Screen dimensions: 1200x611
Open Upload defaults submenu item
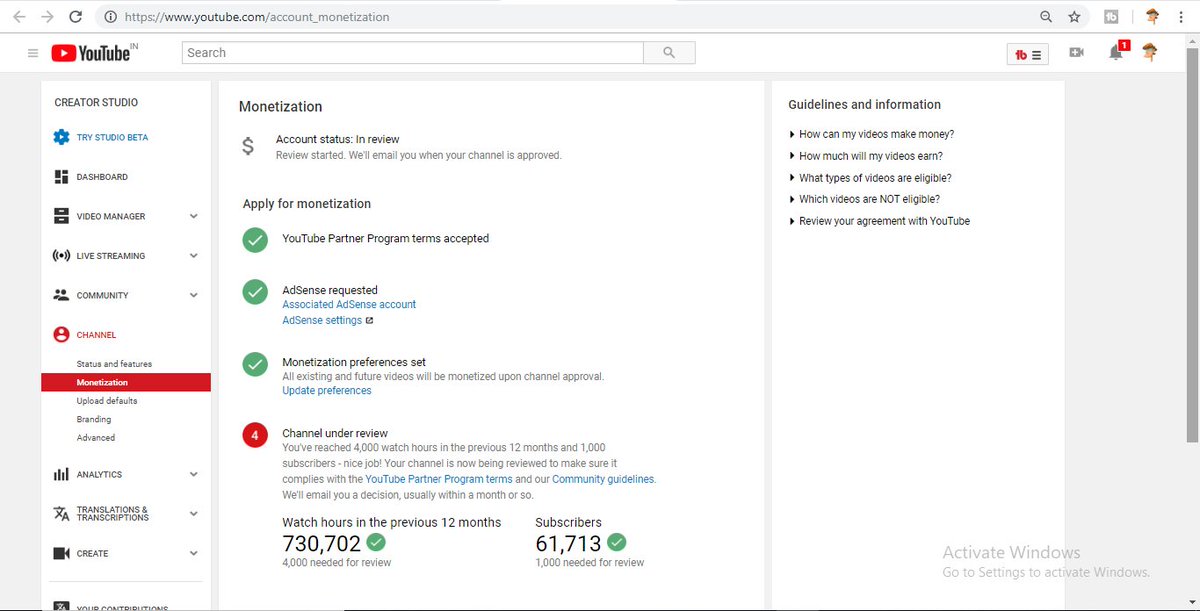pyautogui.click(x=107, y=401)
